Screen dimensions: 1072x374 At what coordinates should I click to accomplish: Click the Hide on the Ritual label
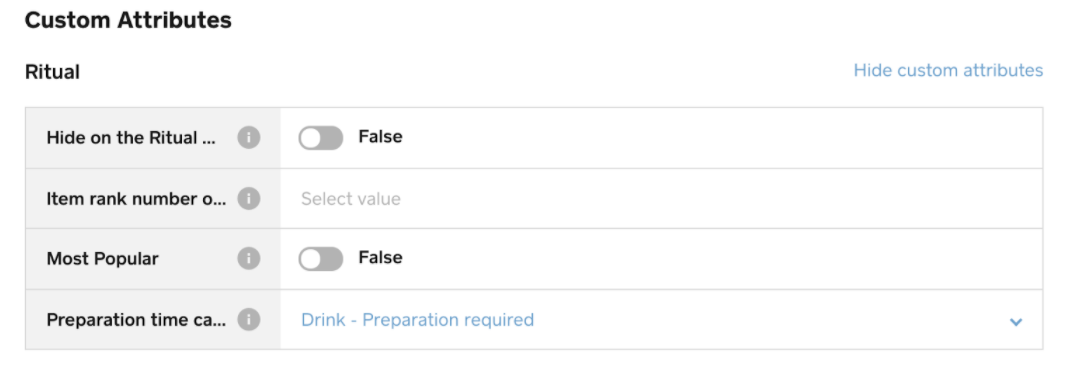tap(131, 138)
